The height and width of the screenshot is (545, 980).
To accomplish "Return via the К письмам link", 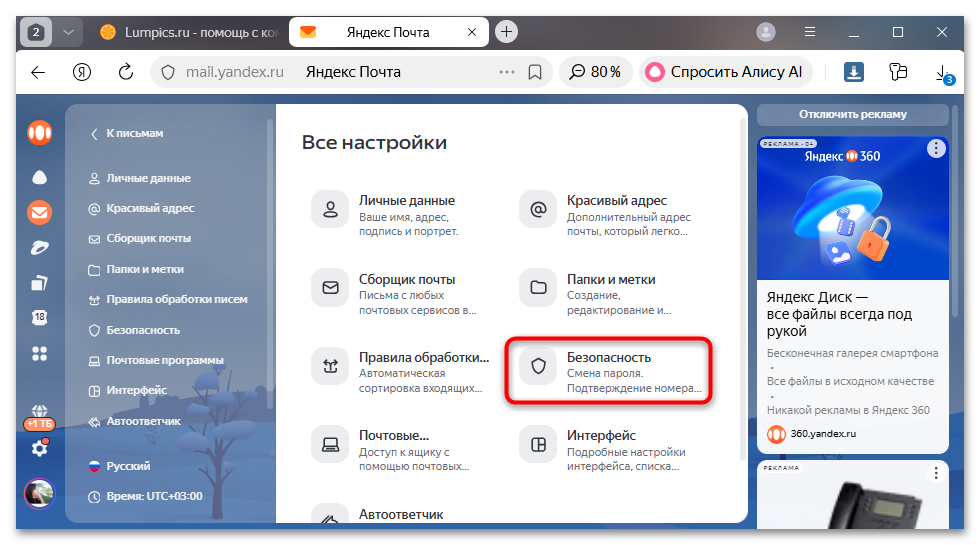I will pyautogui.click(x=127, y=133).
